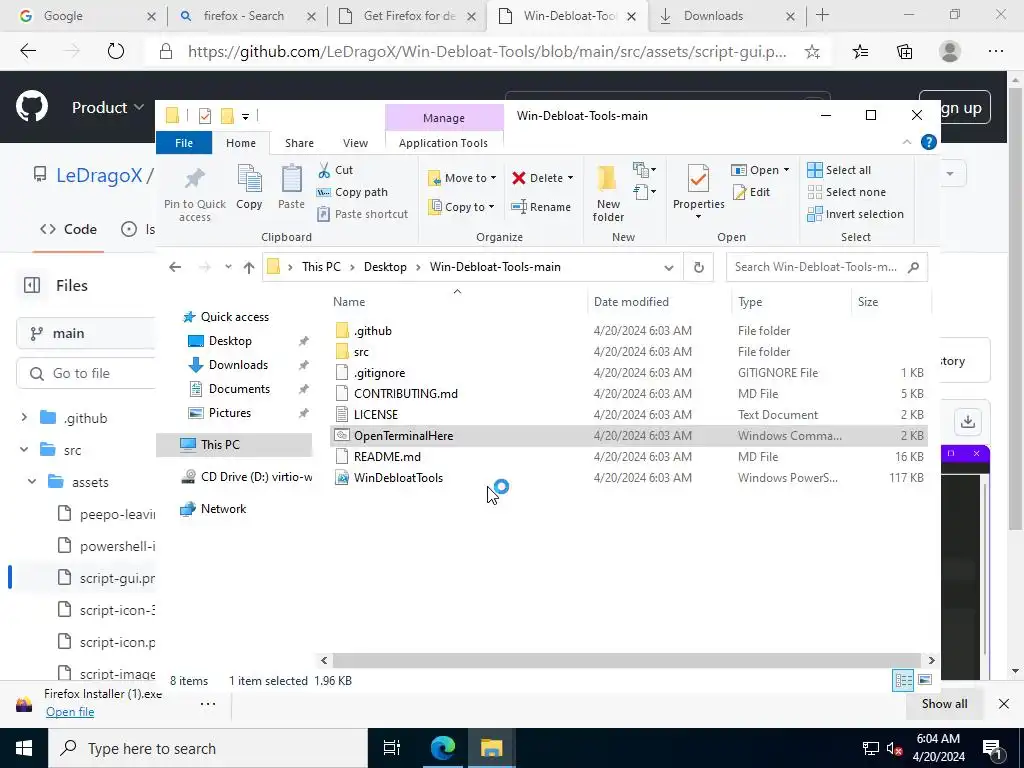The height and width of the screenshot is (768, 1024).
Task: Expand .github folder in GitHub tree
Action: [x=24, y=418]
